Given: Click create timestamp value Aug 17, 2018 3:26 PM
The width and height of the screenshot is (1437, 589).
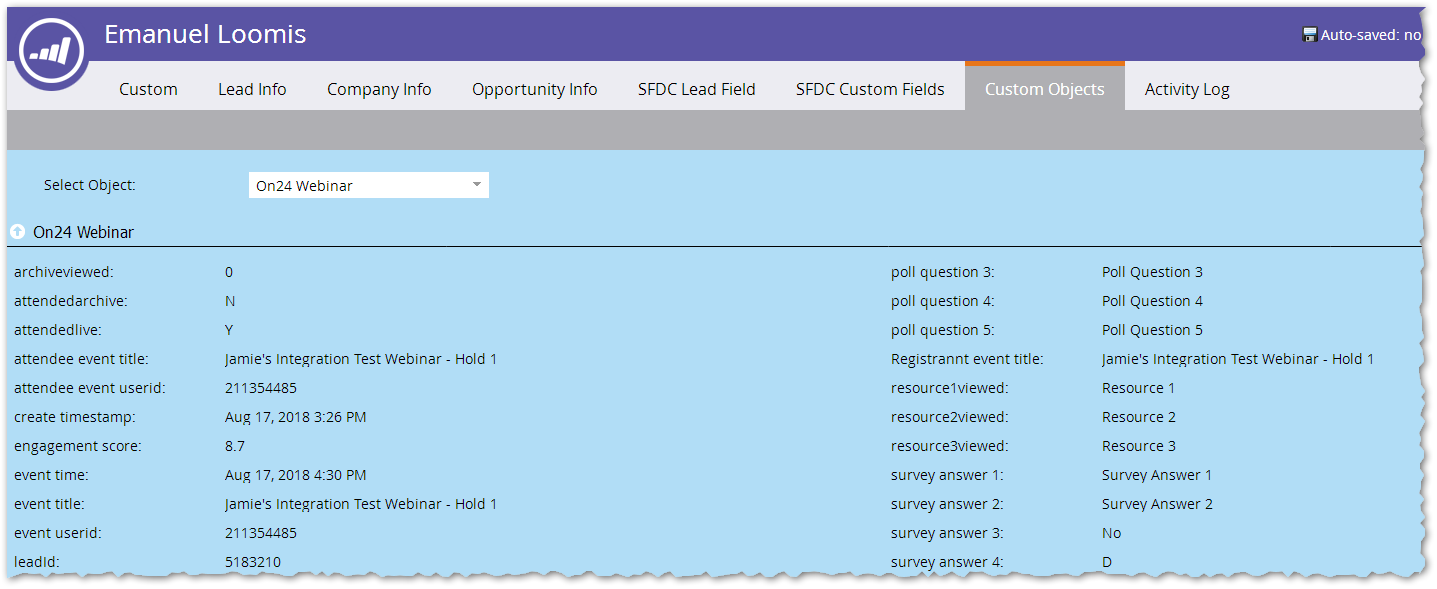Looking at the screenshot, I should (x=295, y=417).
